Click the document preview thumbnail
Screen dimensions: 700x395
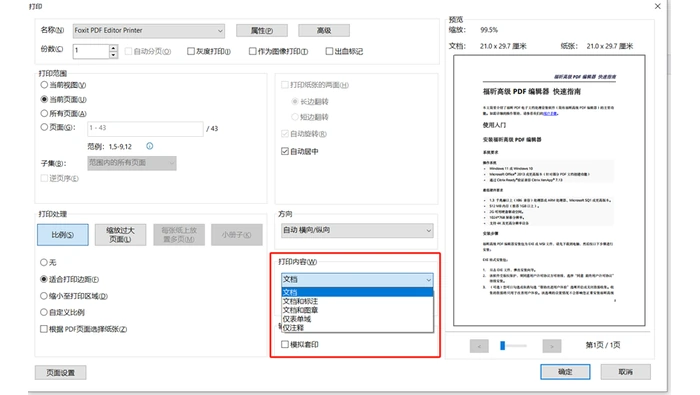click(x=549, y=191)
